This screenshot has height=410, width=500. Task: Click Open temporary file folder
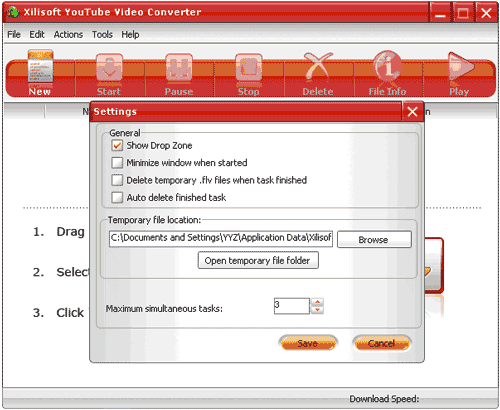click(258, 260)
